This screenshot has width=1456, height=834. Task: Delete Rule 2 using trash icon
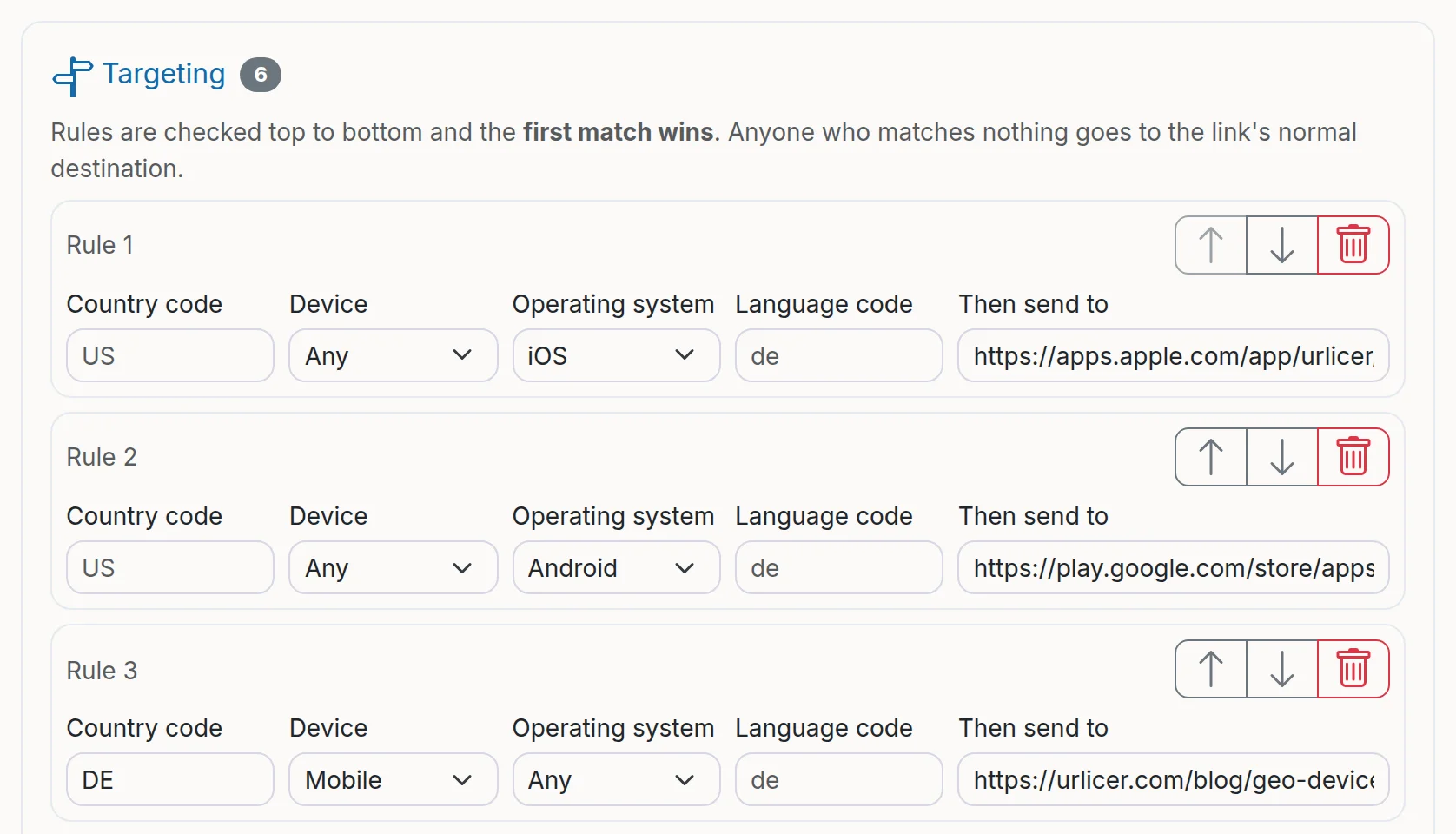point(1353,457)
